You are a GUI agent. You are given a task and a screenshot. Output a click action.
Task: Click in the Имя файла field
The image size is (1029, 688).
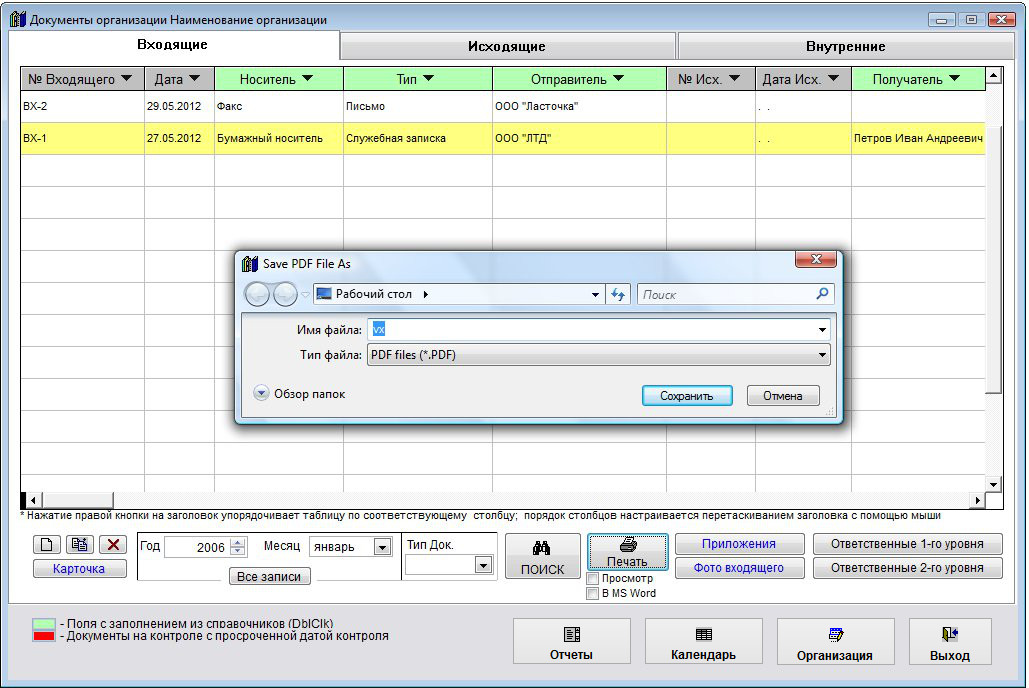coord(590,329)
